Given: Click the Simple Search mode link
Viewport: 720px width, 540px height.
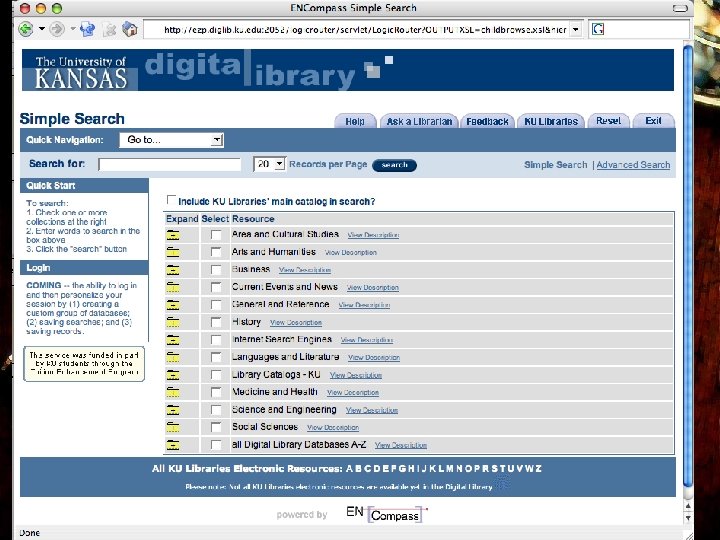Looking at the screenshot, I should coord(556,165).
